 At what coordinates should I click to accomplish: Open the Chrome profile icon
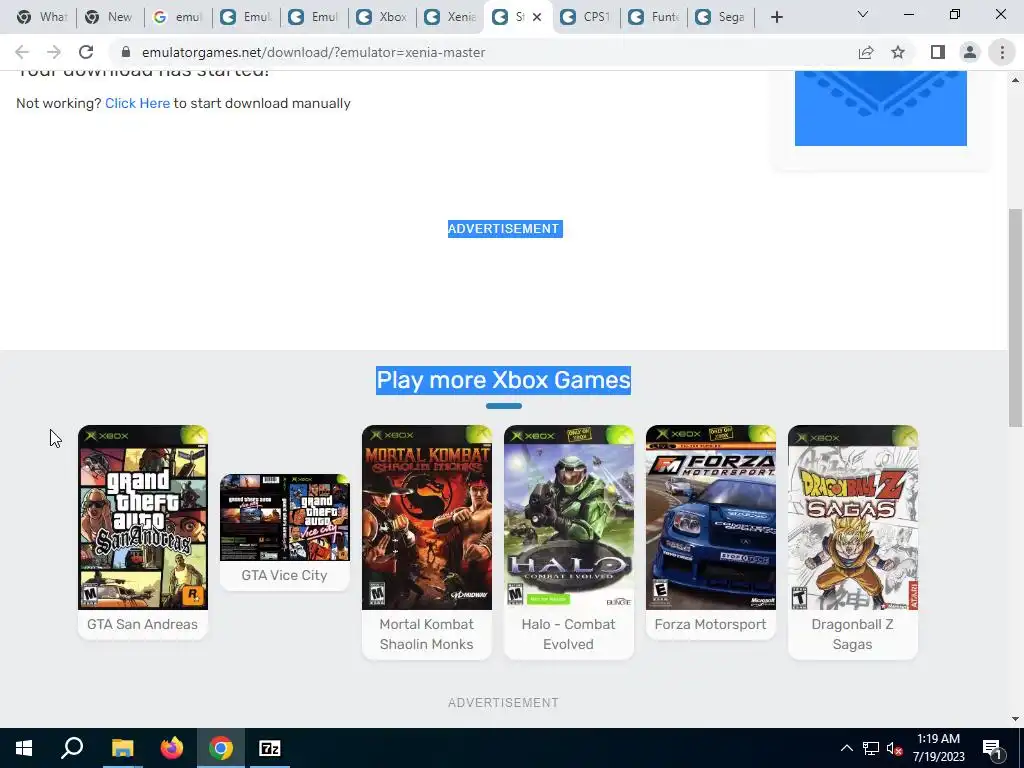(970, 52)
